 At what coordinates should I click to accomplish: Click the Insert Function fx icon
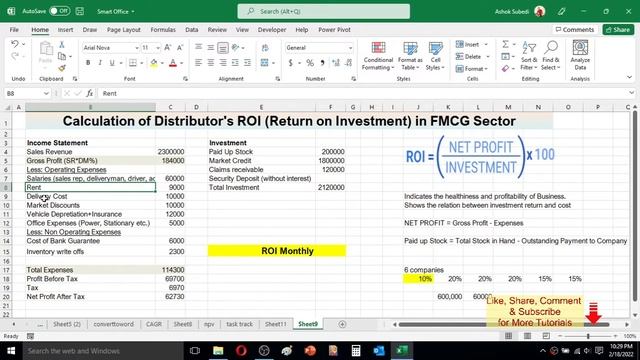89,93
